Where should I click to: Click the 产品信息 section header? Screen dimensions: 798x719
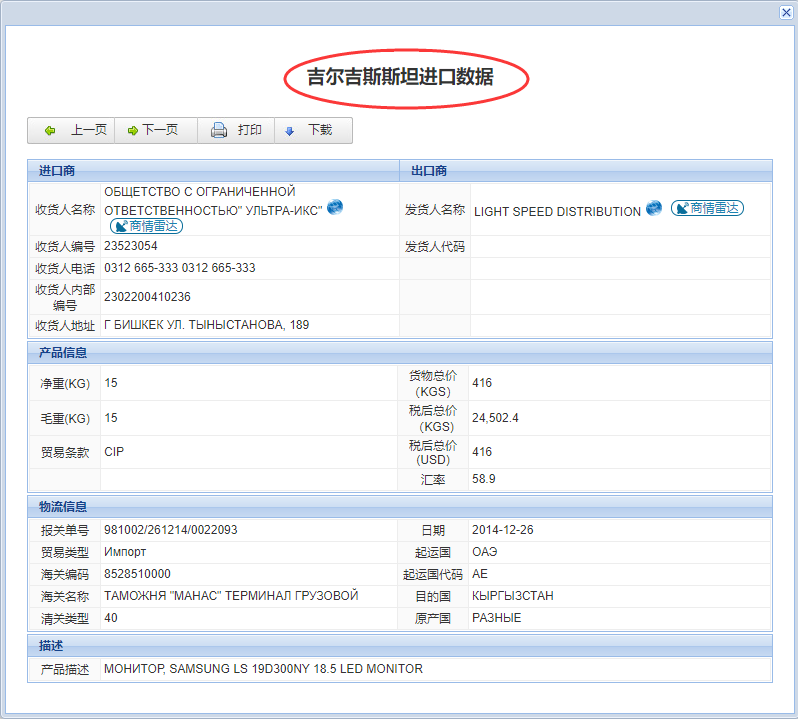[63, 353]
